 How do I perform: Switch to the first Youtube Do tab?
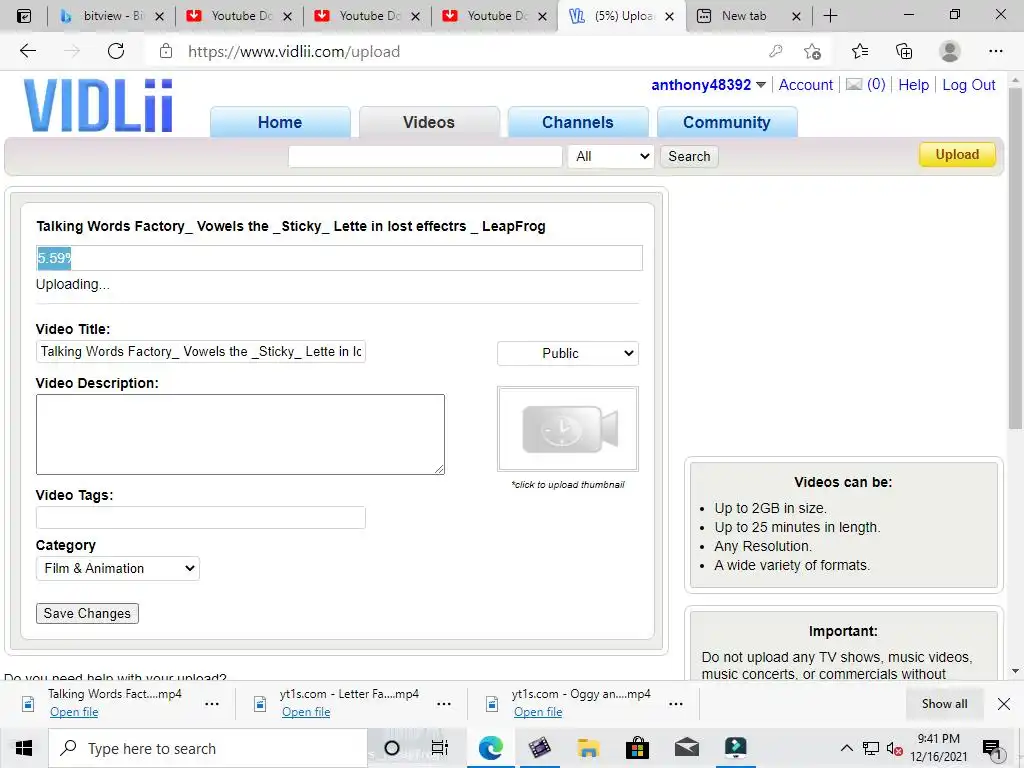(x=239, y=16)
